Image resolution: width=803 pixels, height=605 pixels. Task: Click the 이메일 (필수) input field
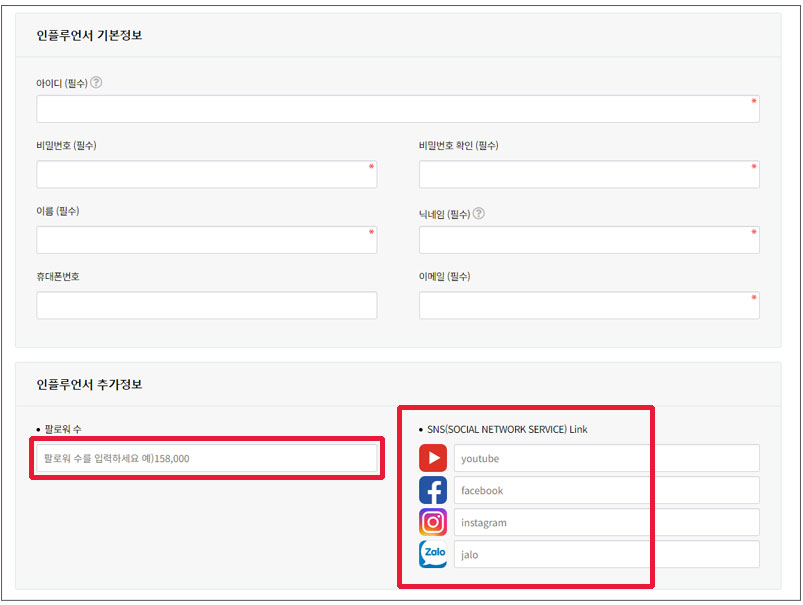589,305
